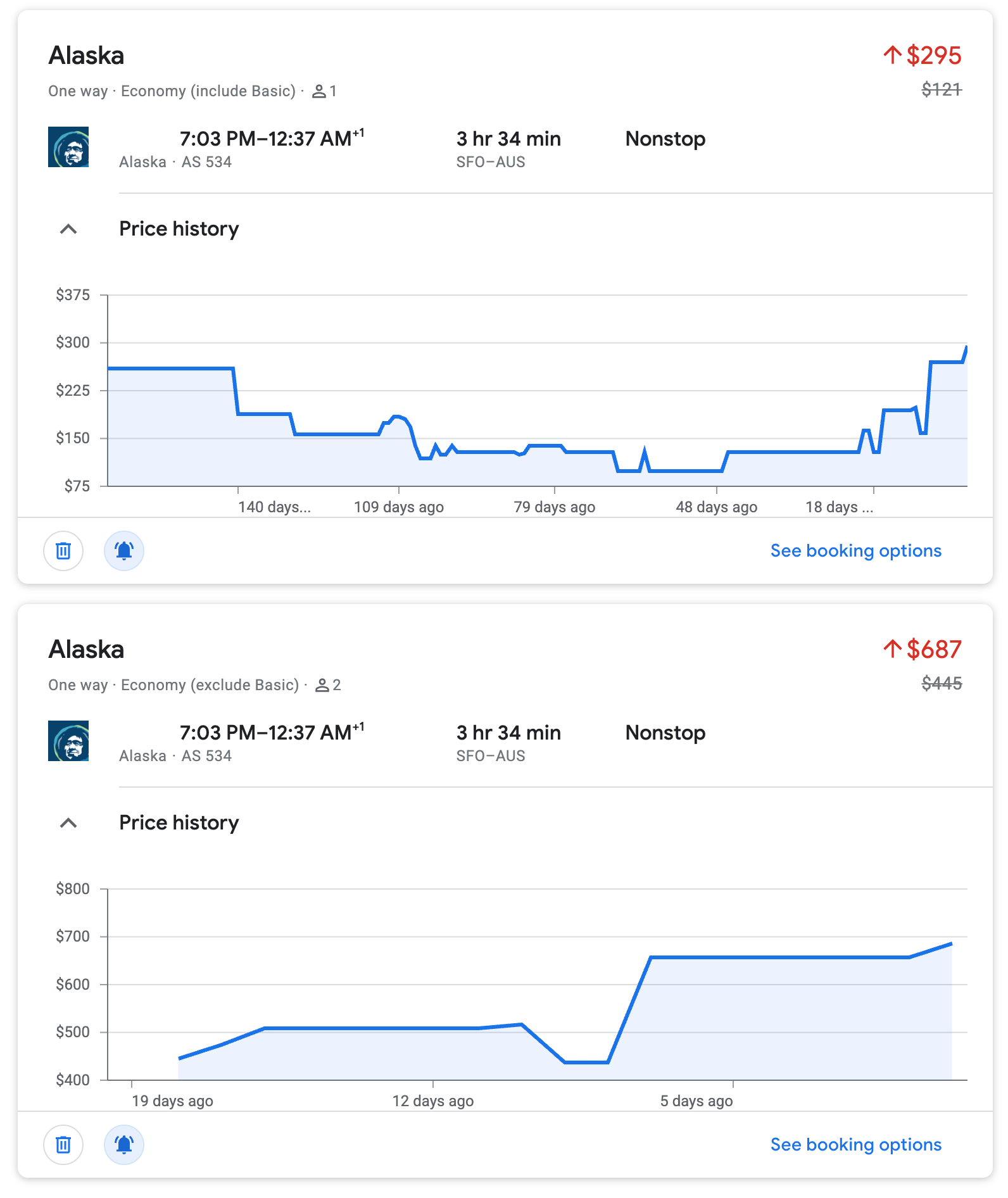Click the Alaska title of the $687 card
Viewport: 1008px width, 1198px height.
(x=86, y=650)
